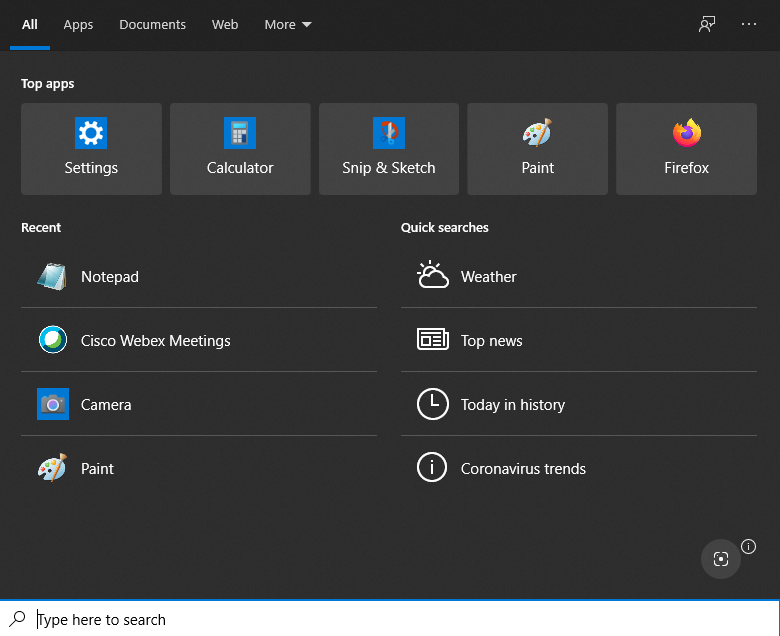
Task: Click the Settings tile label
Action: click(x=91, y=168)
